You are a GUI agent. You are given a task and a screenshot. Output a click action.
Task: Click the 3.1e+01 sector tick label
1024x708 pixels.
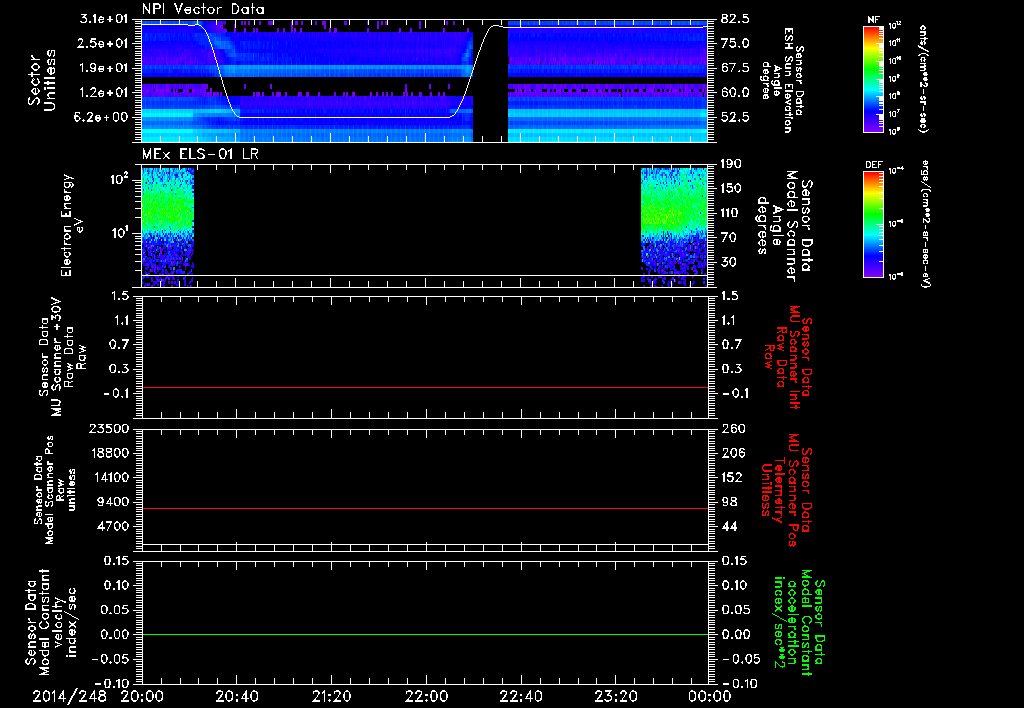(x=103, y=19)
